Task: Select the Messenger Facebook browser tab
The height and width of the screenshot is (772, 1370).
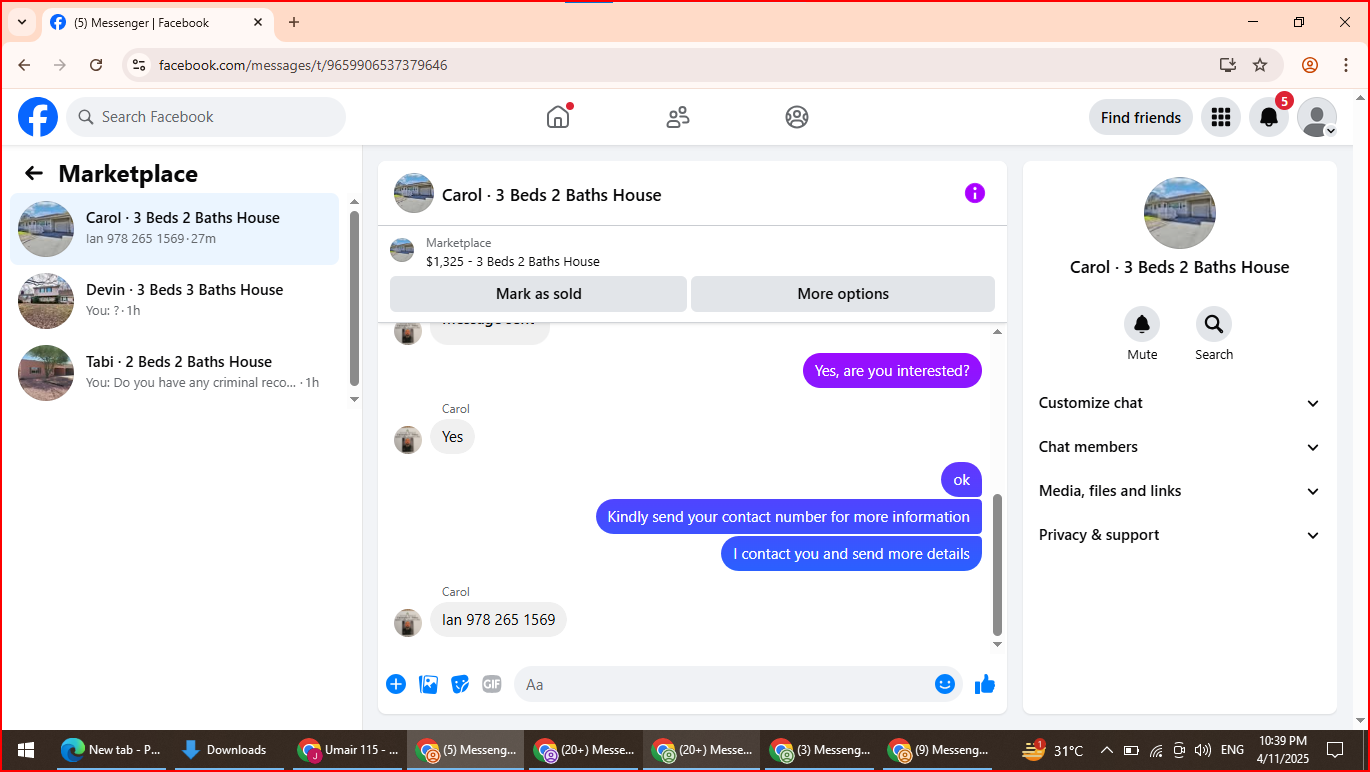Action: tap(157, 22)
